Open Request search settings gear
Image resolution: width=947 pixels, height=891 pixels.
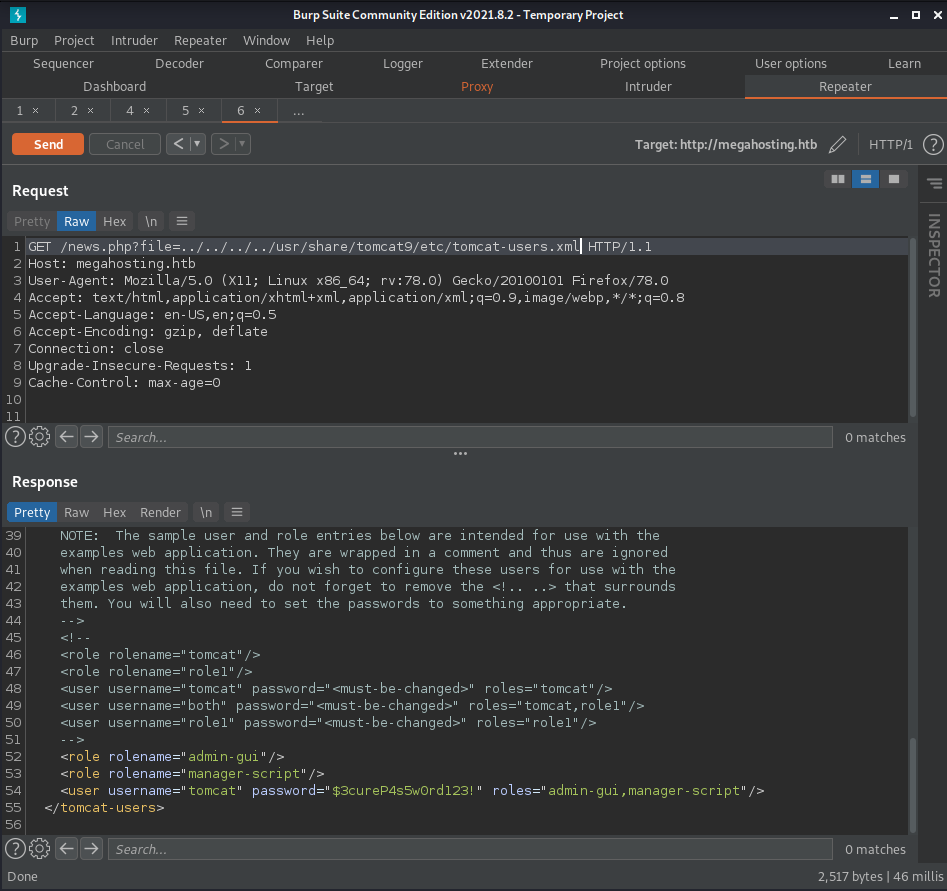40,437
